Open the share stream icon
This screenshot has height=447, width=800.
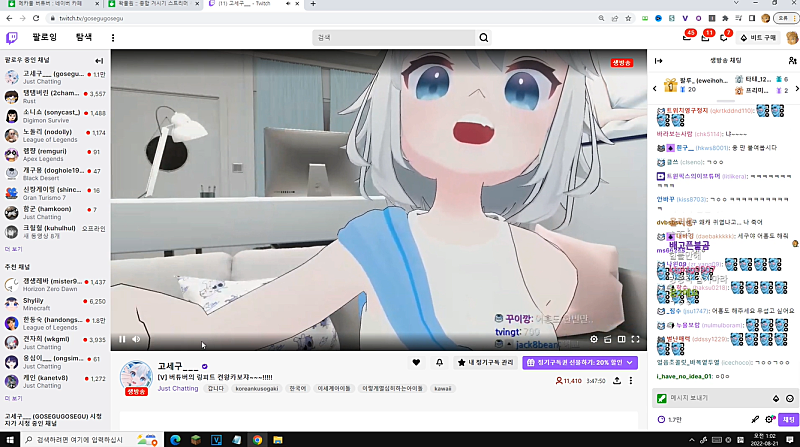[618, 381]
